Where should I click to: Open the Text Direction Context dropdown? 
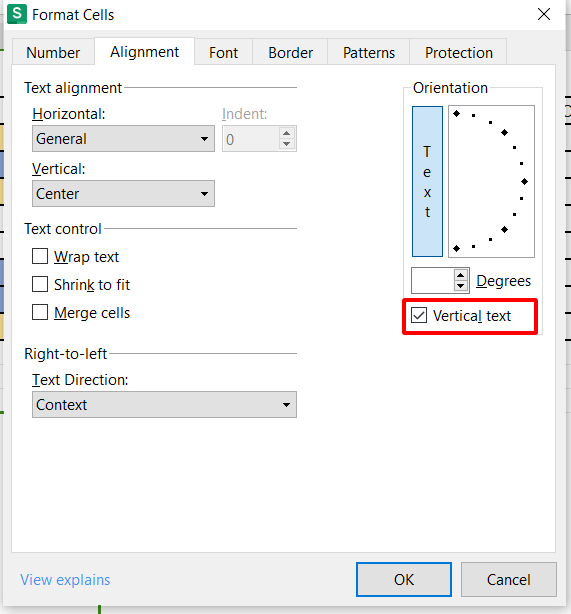[164, 405]
